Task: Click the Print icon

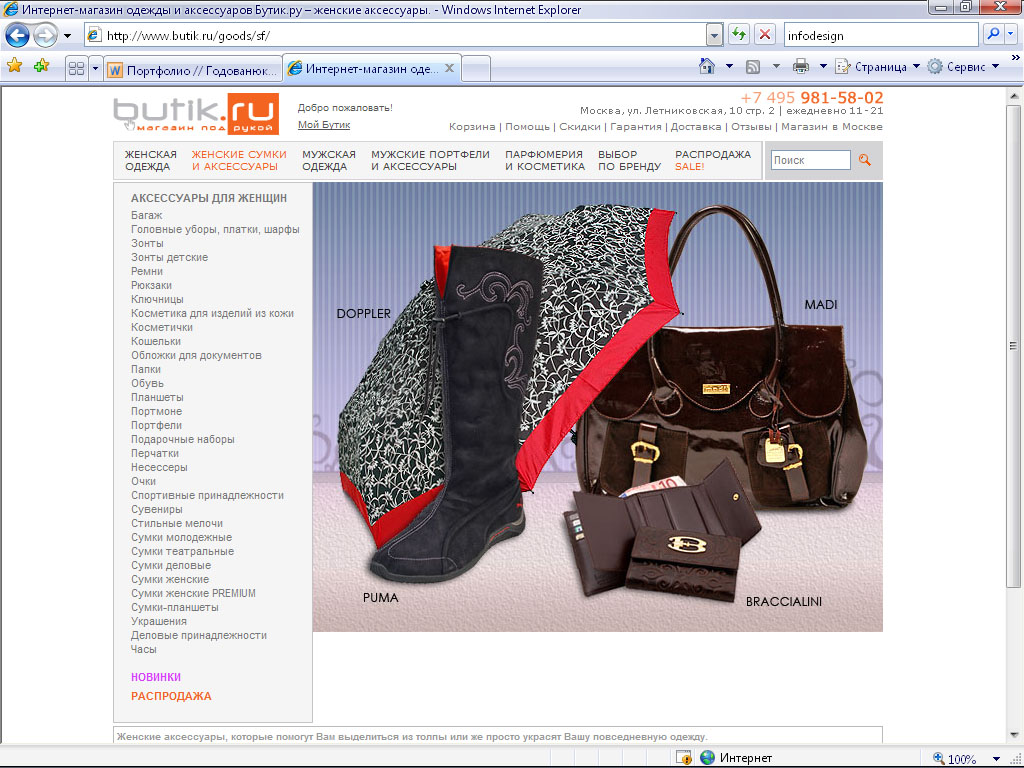Action: (801, 67)
